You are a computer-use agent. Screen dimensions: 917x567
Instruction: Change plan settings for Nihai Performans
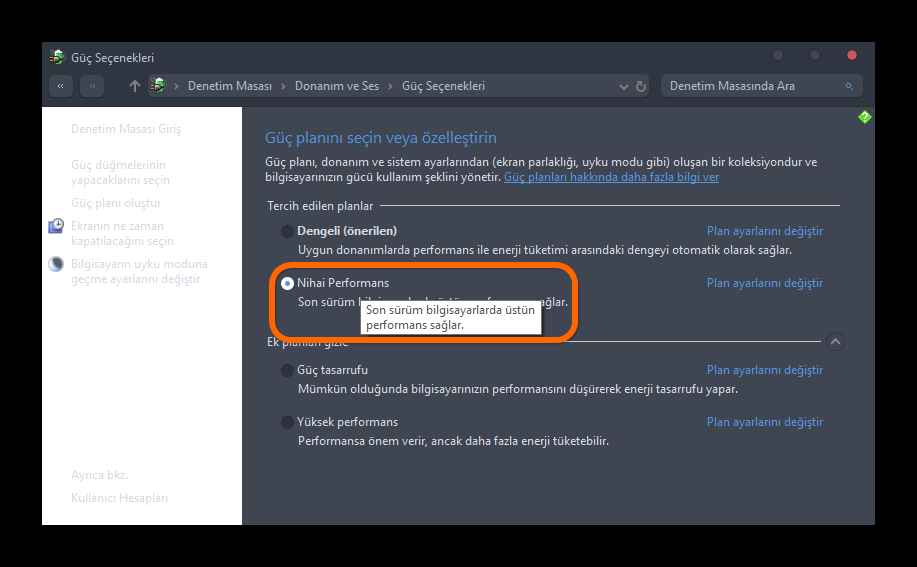pyautogui.click(x=764, y=283)
